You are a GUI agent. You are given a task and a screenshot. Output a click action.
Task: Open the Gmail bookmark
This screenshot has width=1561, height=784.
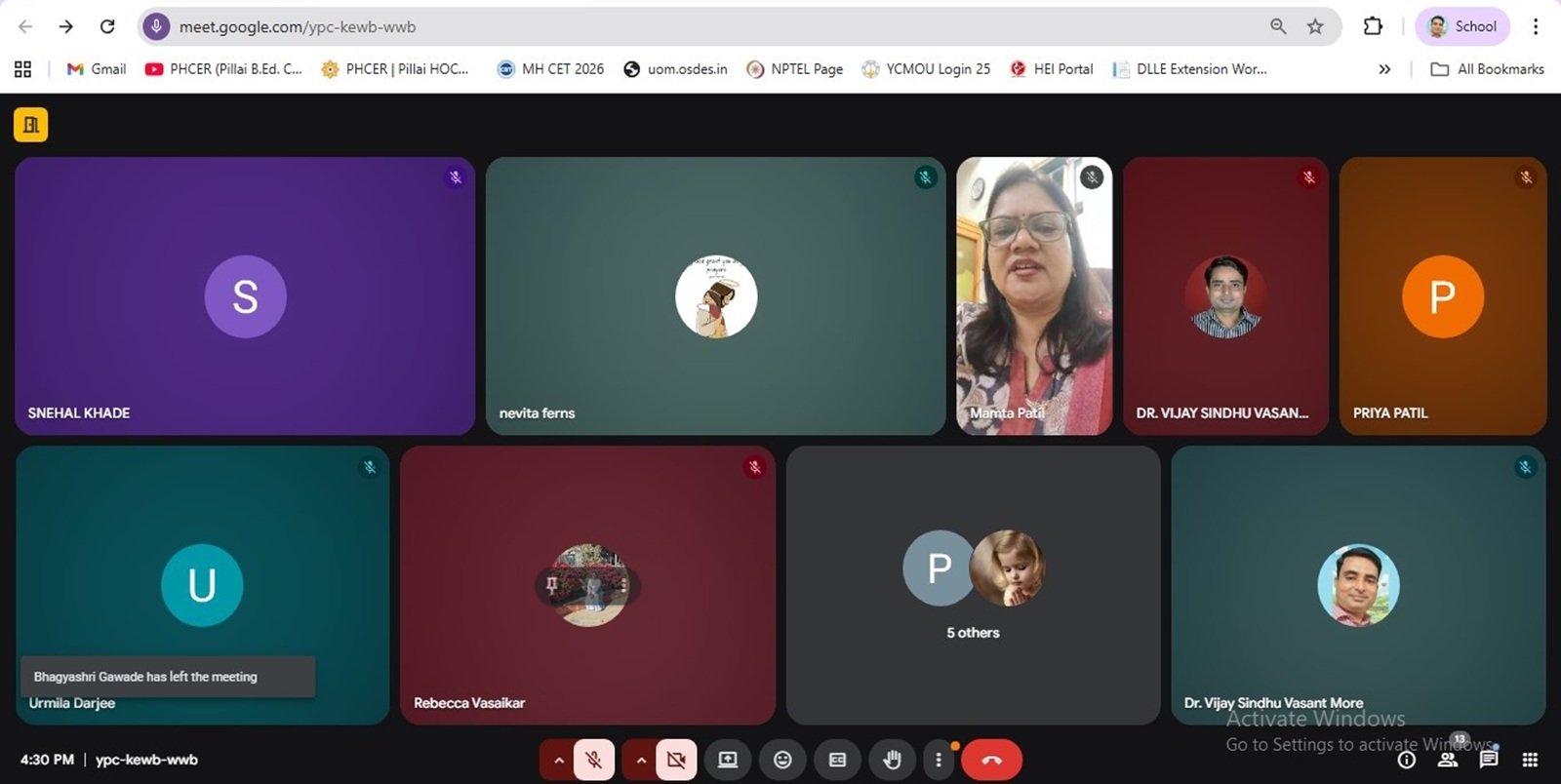[x=97, y=69]
